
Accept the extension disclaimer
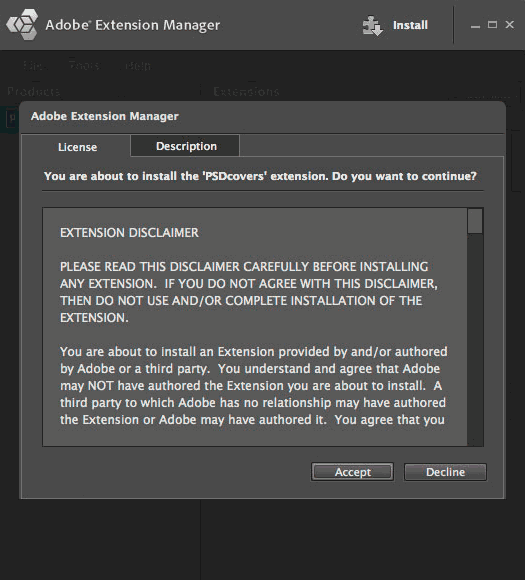coord(352,472)
